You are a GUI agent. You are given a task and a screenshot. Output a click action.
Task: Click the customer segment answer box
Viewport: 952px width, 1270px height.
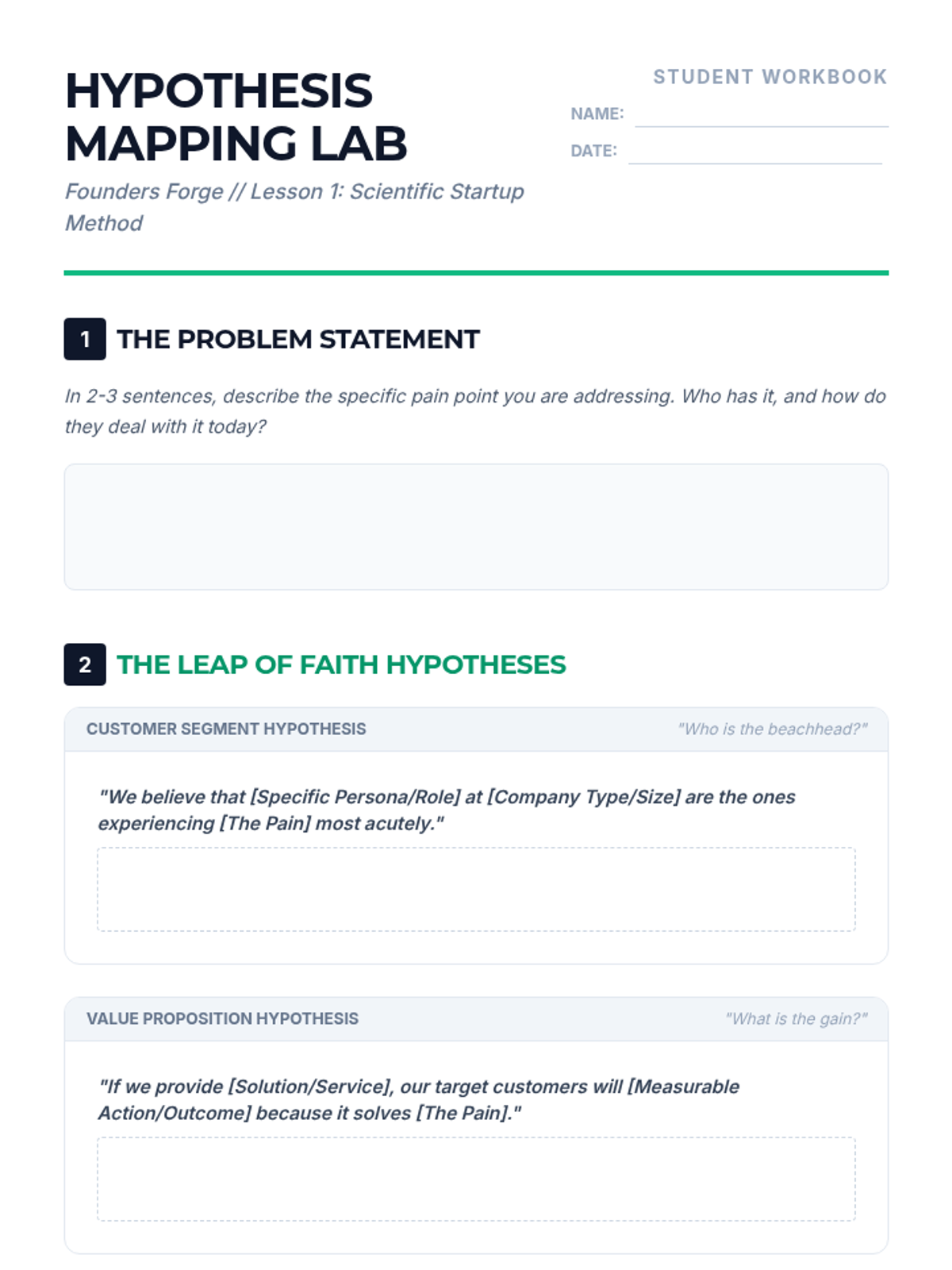click(476, 889)
